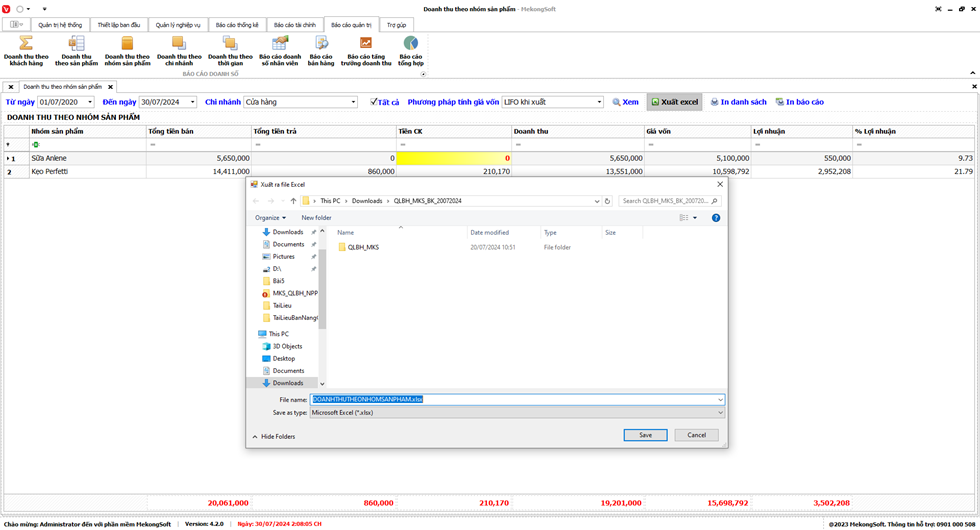Toggle the Tất cả checkbox
The height and width of the screenshot is (530, 980).
point(374,102)
